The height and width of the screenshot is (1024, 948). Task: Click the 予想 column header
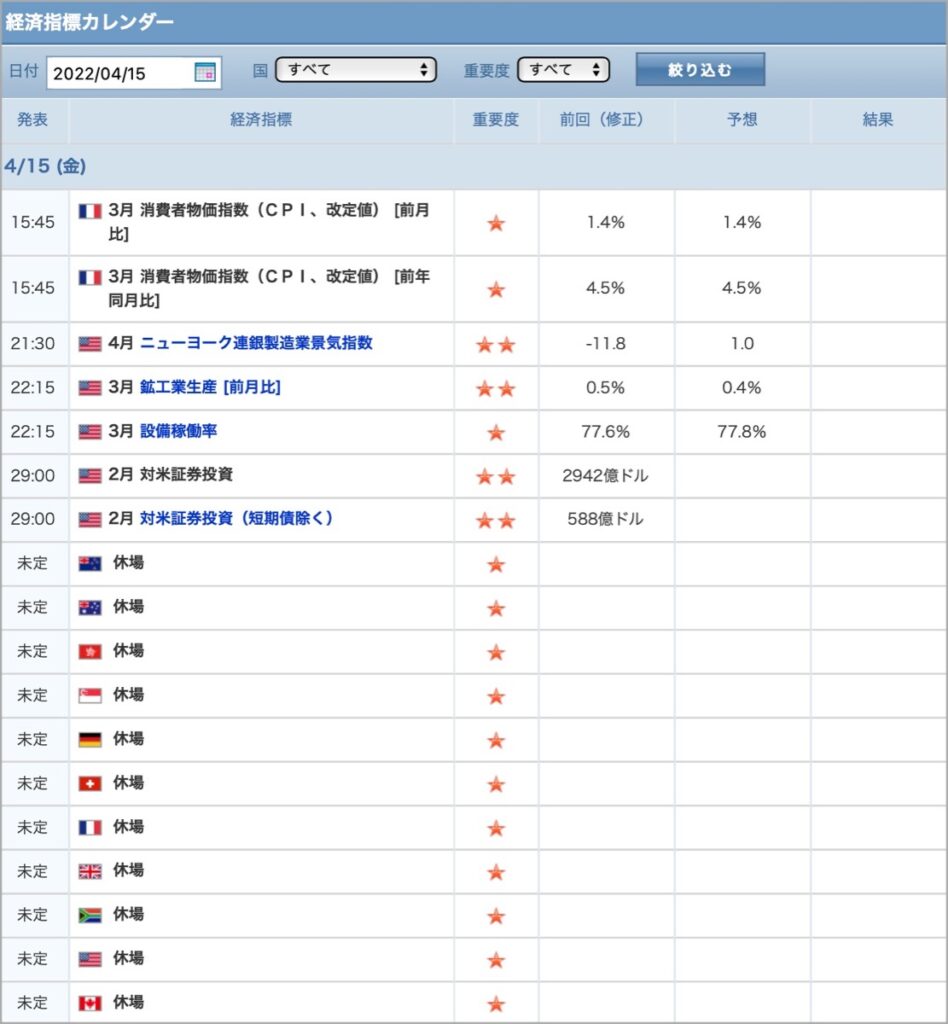pyautogui.click(x=742, y=120)
